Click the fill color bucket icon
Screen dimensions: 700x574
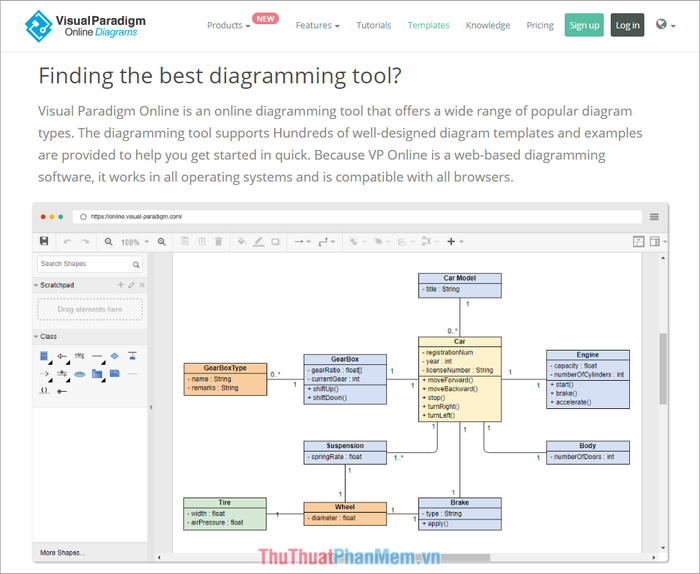click(x=242, y=241)
